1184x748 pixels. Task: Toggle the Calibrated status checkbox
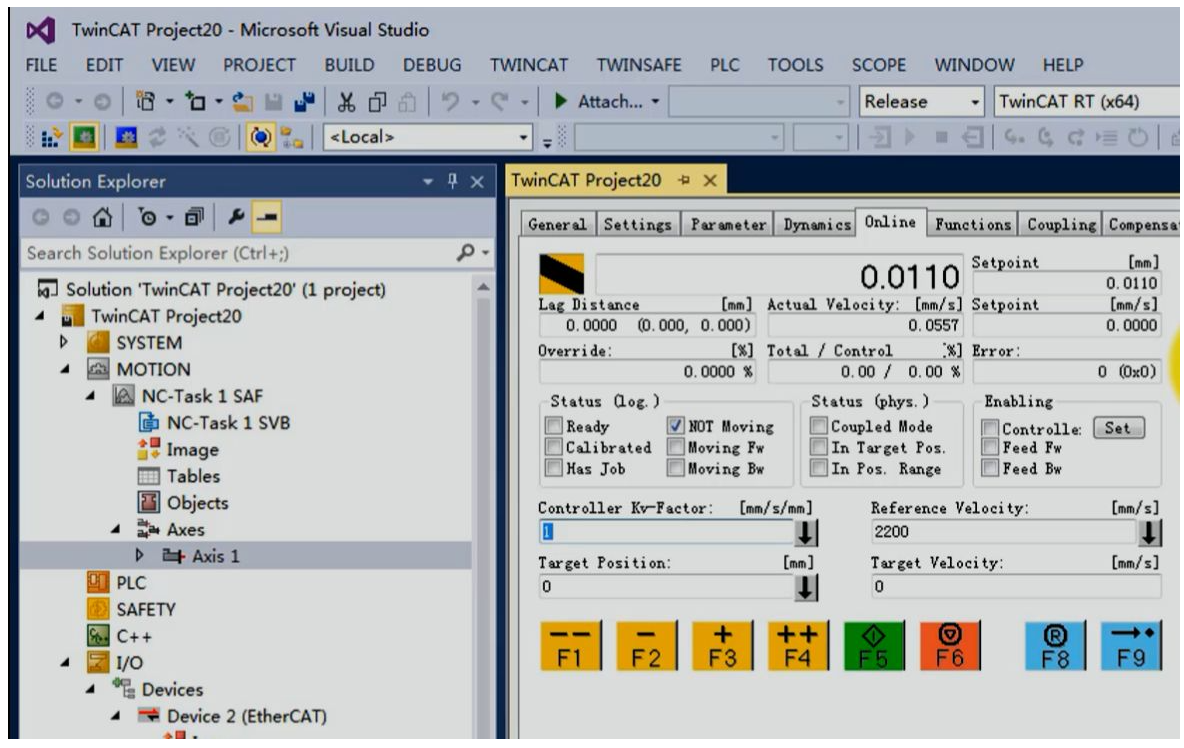coord(553,447)
